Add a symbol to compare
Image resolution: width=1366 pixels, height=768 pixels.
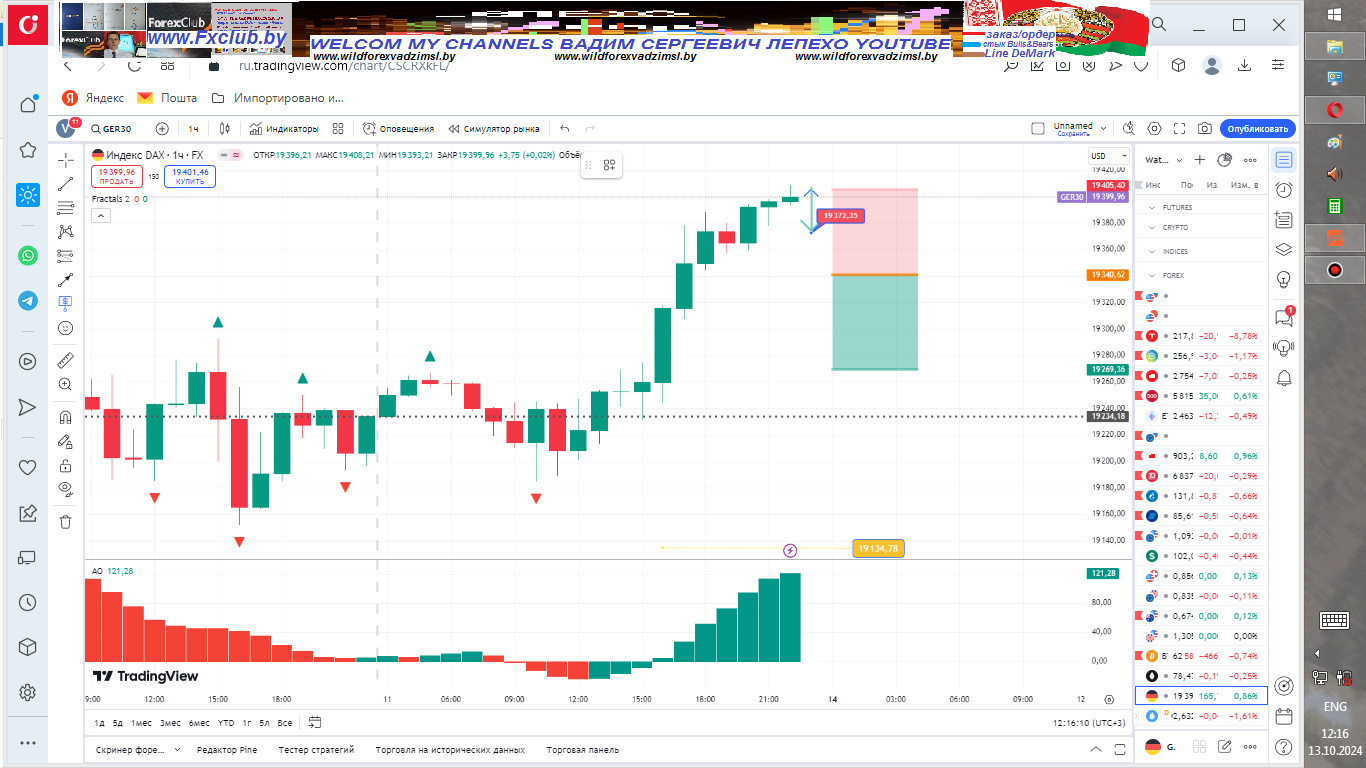pyautogui.click(x=162, y=129)
